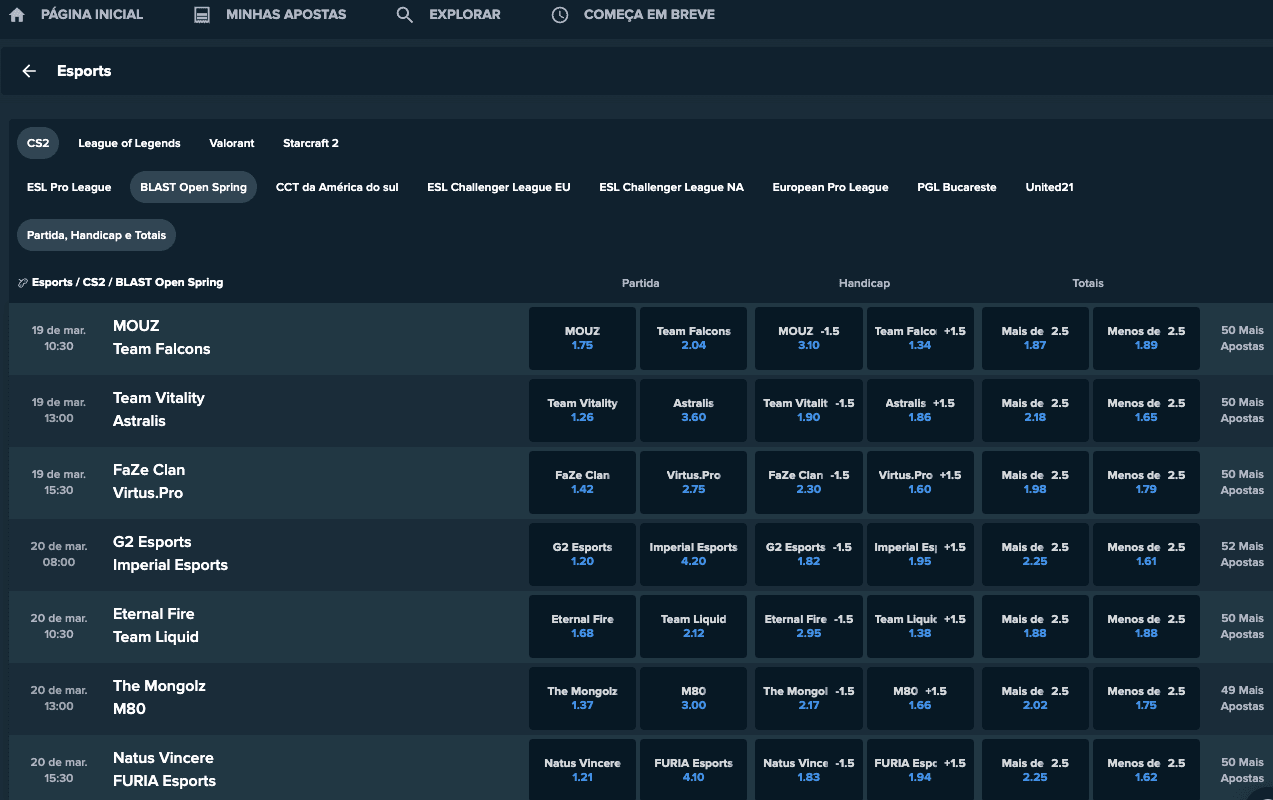Open 52 Mais Apostas for G2 Esports
The image size is (1273, 800).
click(x=1242, y=554)
